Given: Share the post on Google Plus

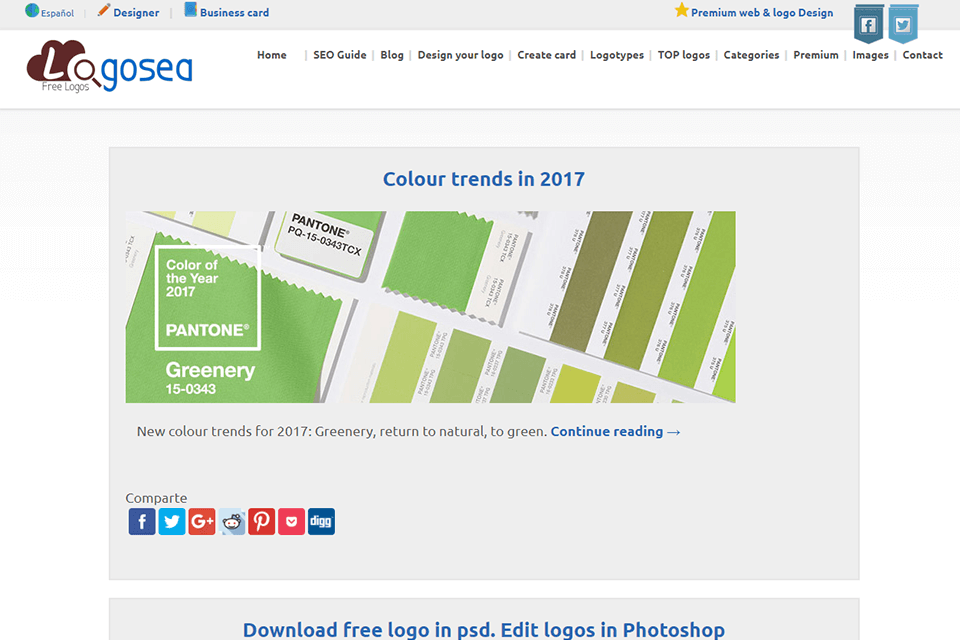Looking at the screenshot, I should pyautogui.click(x=201, y=522).
